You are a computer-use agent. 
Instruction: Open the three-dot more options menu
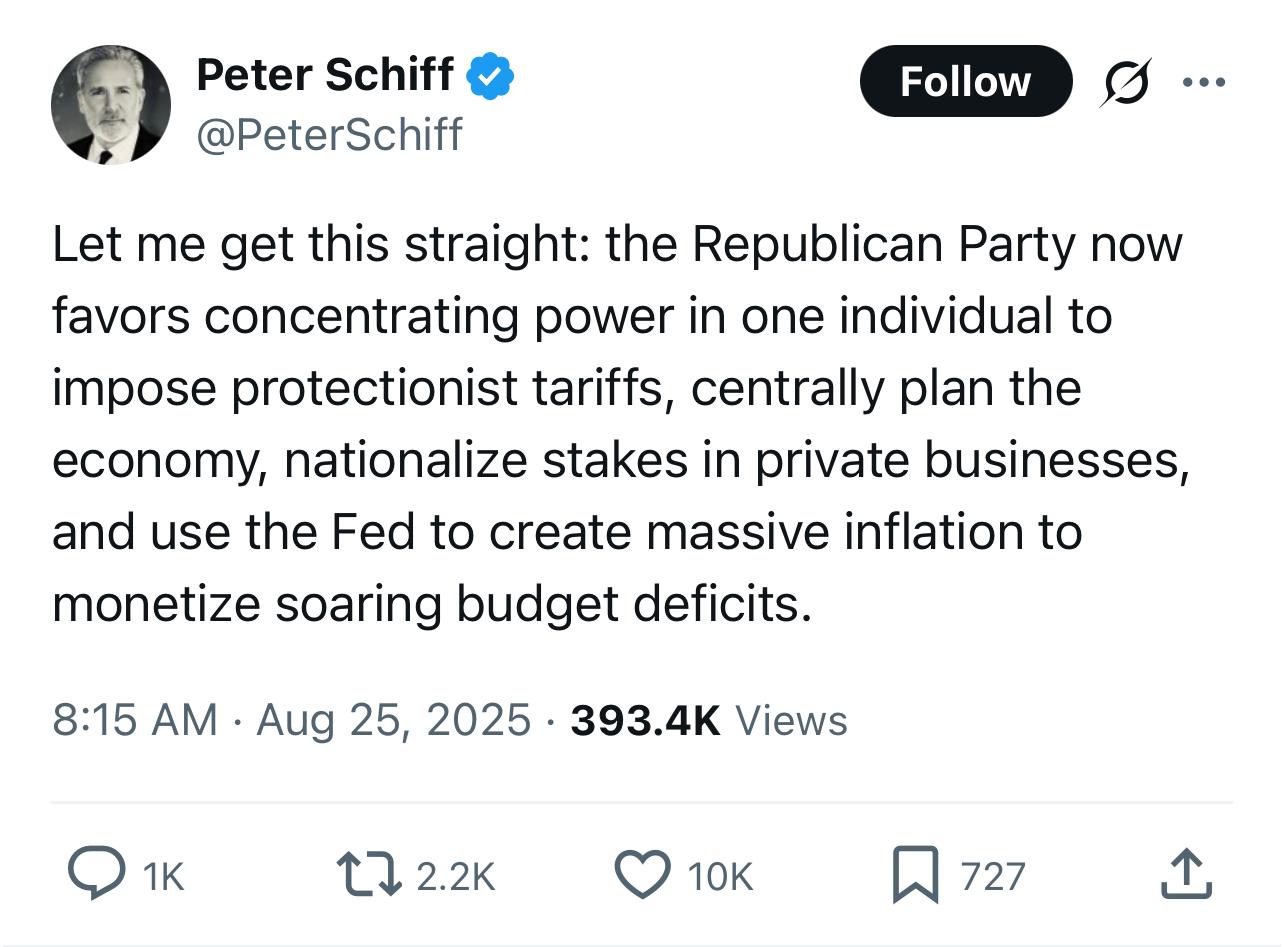[x=1203, y=82]
